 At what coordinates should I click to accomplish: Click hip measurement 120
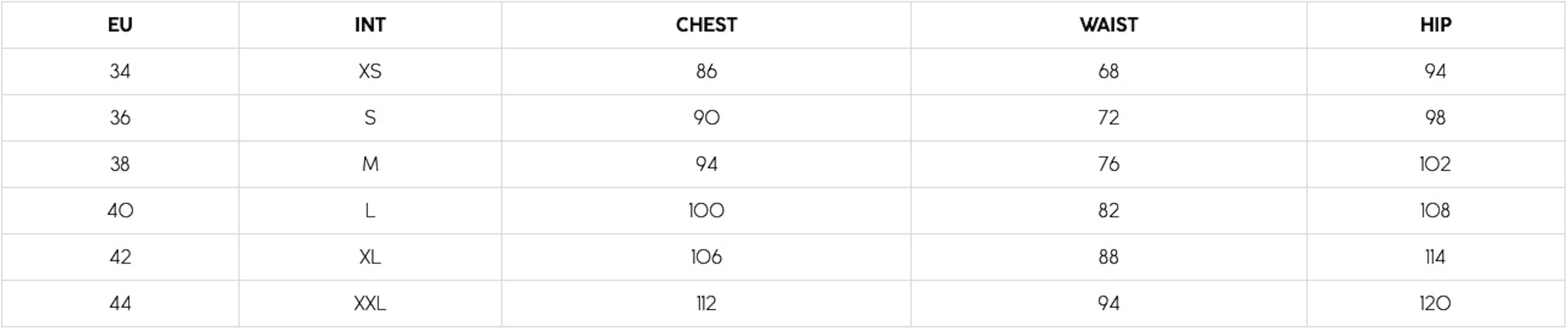click(x=1435, y=303)
